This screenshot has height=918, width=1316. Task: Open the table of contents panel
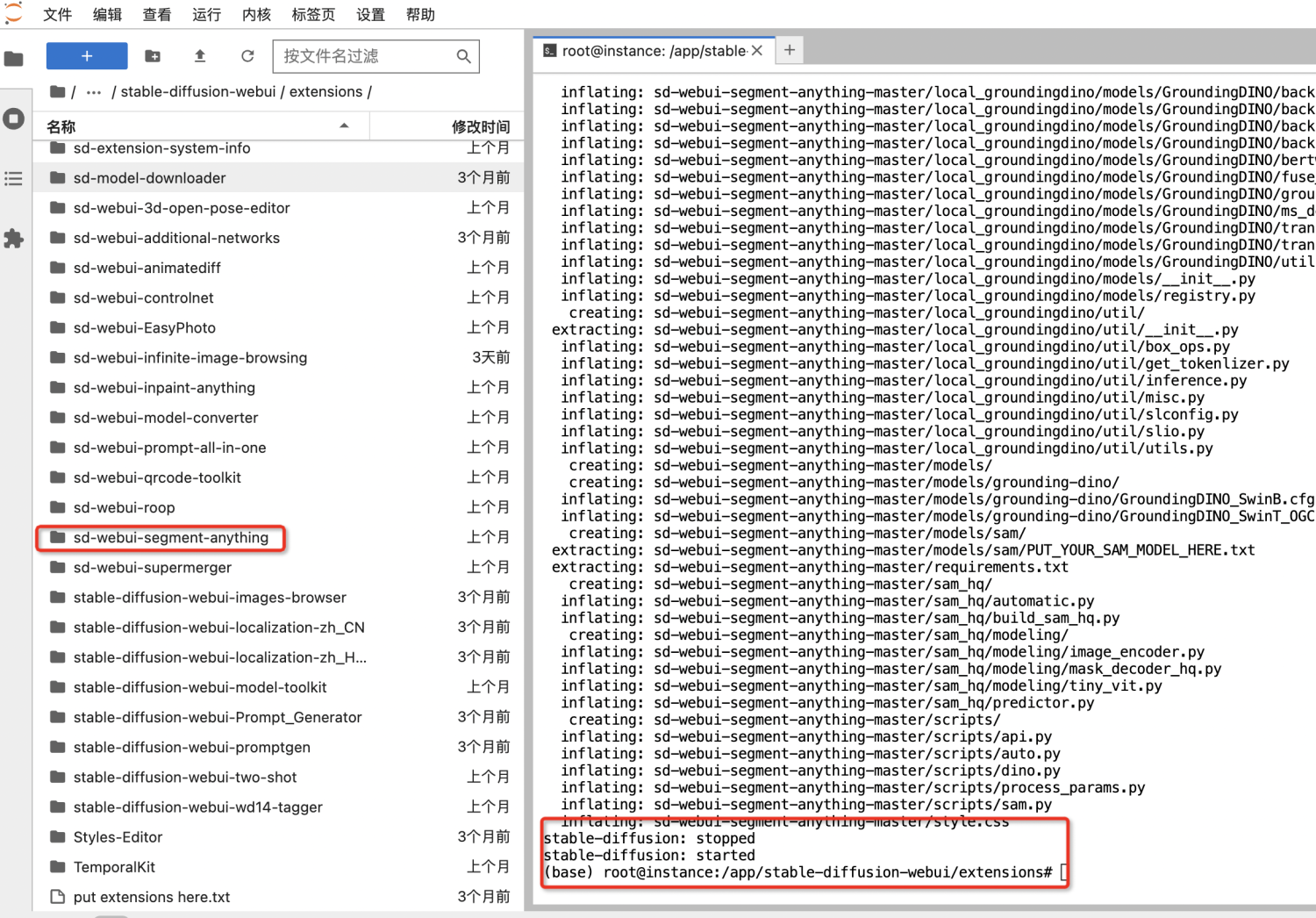13,179
